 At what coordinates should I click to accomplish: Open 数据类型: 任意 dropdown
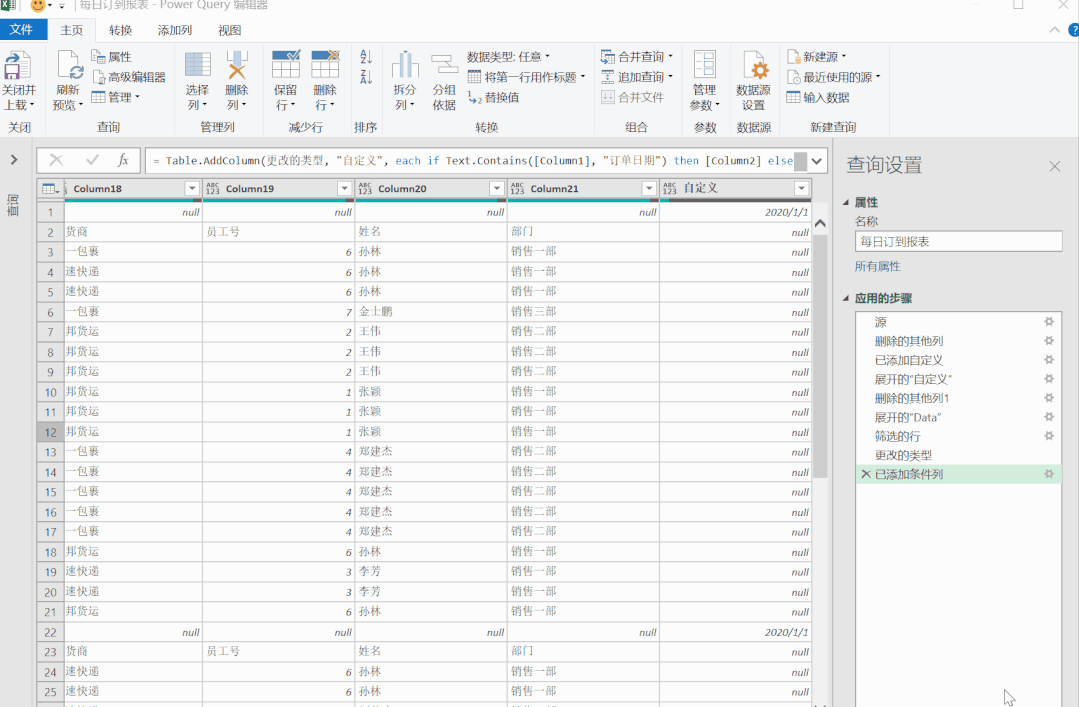tap(509, 56)
